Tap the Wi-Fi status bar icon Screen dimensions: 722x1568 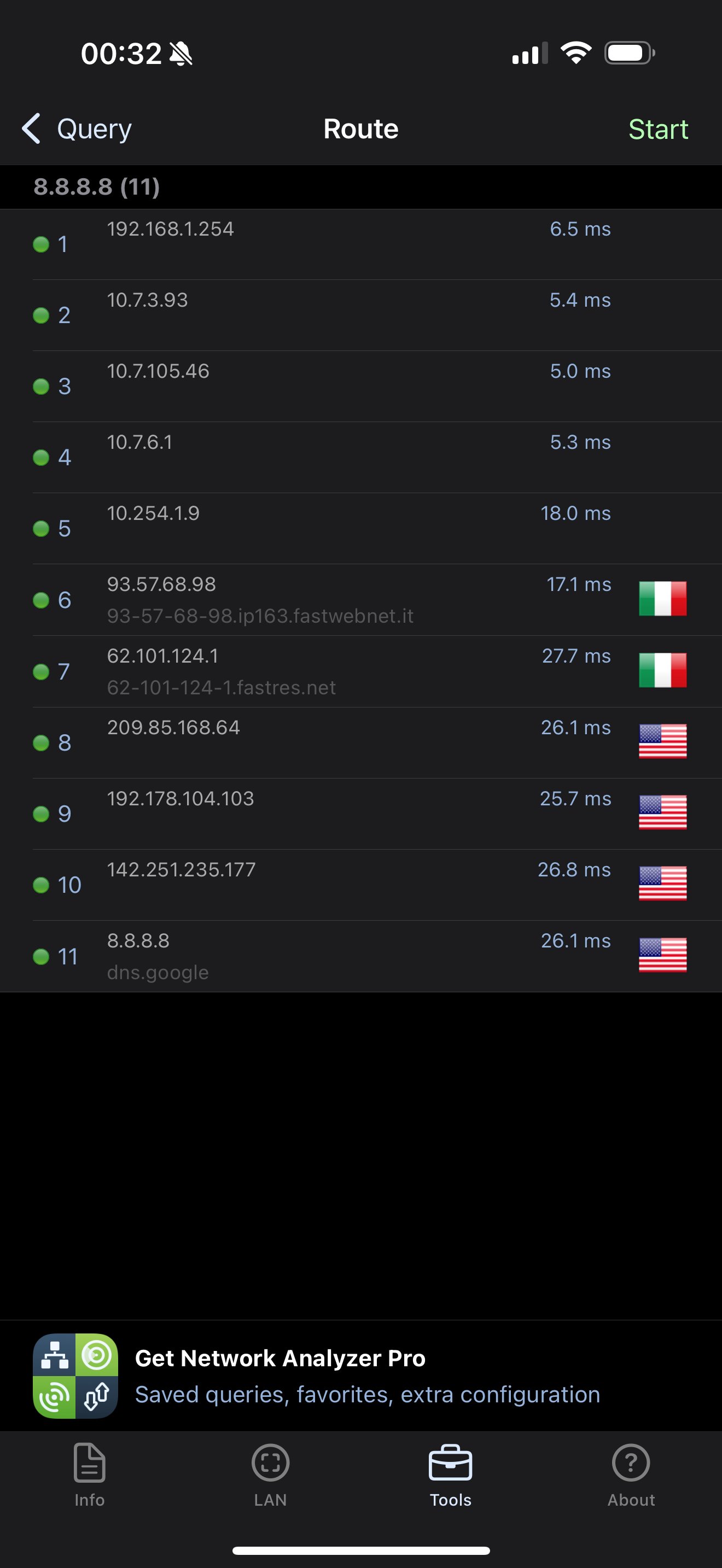click(x=575, y=53)
